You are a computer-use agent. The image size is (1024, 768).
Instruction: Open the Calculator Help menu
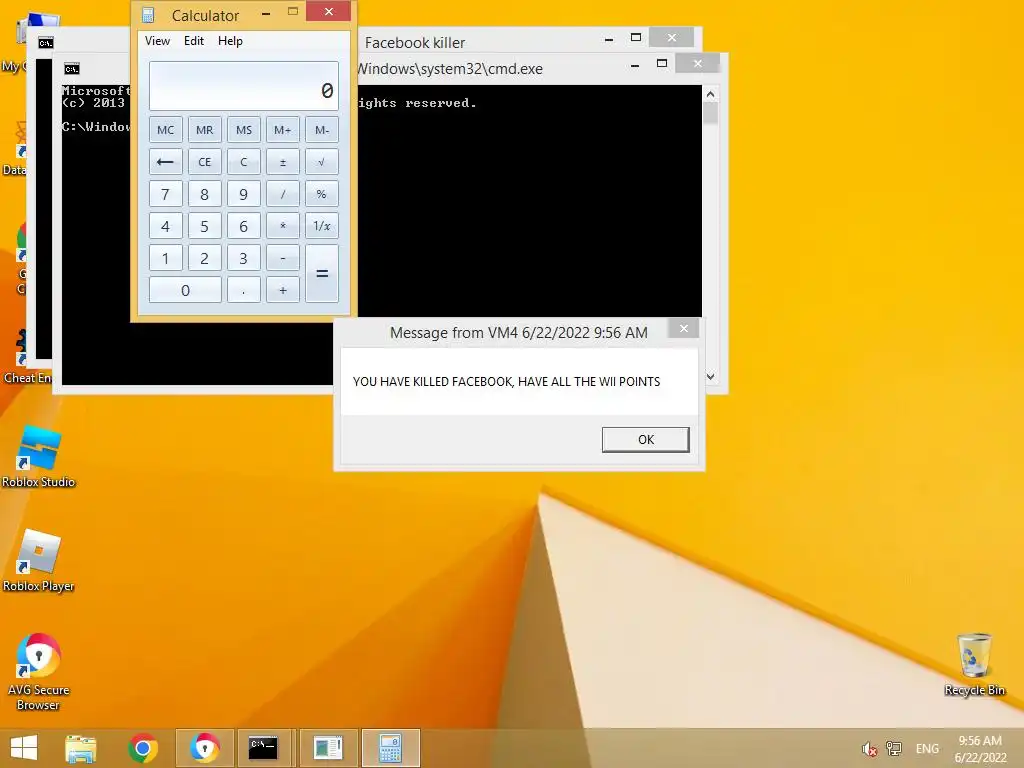[x=230, y=40]
